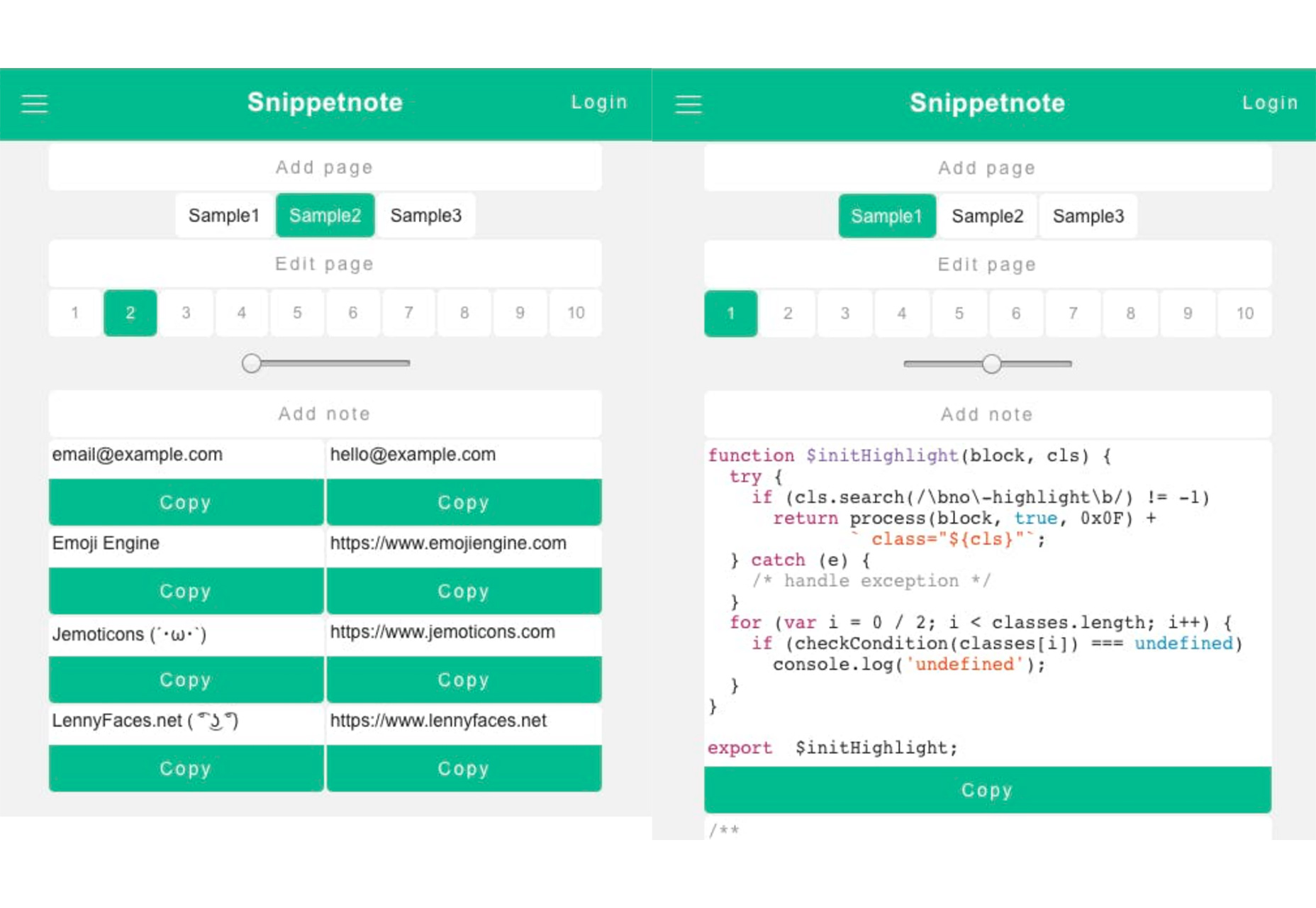1316x908 pixels.
Task: Open hamburger menu in left panel
Action: (34, 104)
